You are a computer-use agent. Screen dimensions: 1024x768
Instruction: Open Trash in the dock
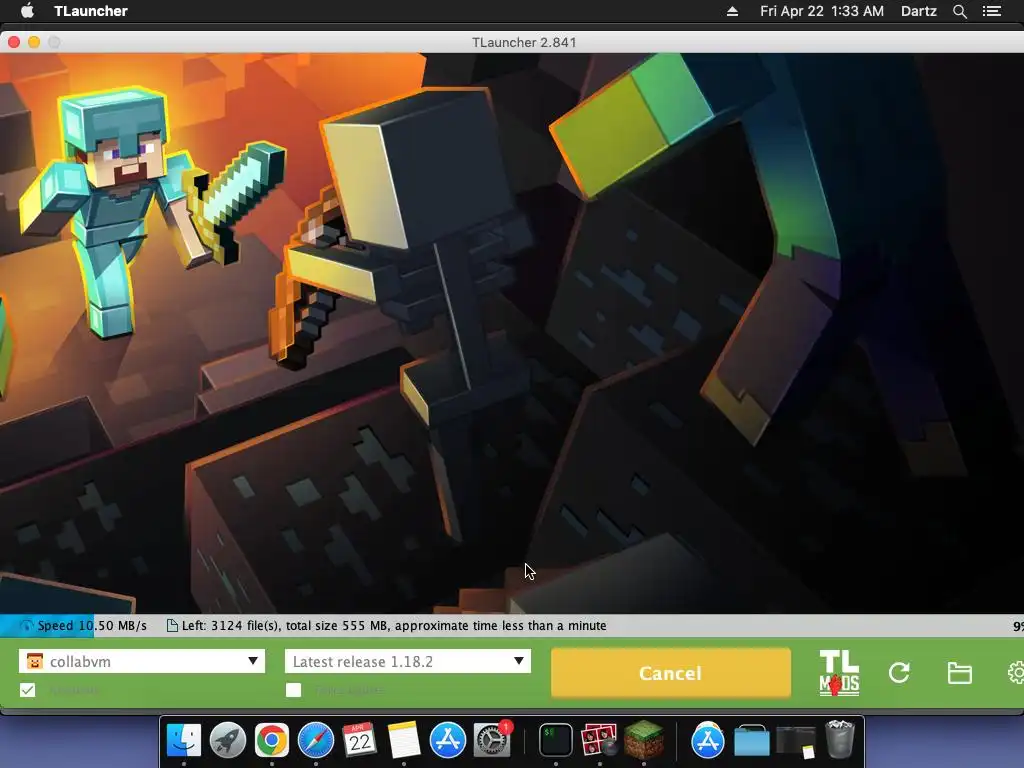click(840, 740)
